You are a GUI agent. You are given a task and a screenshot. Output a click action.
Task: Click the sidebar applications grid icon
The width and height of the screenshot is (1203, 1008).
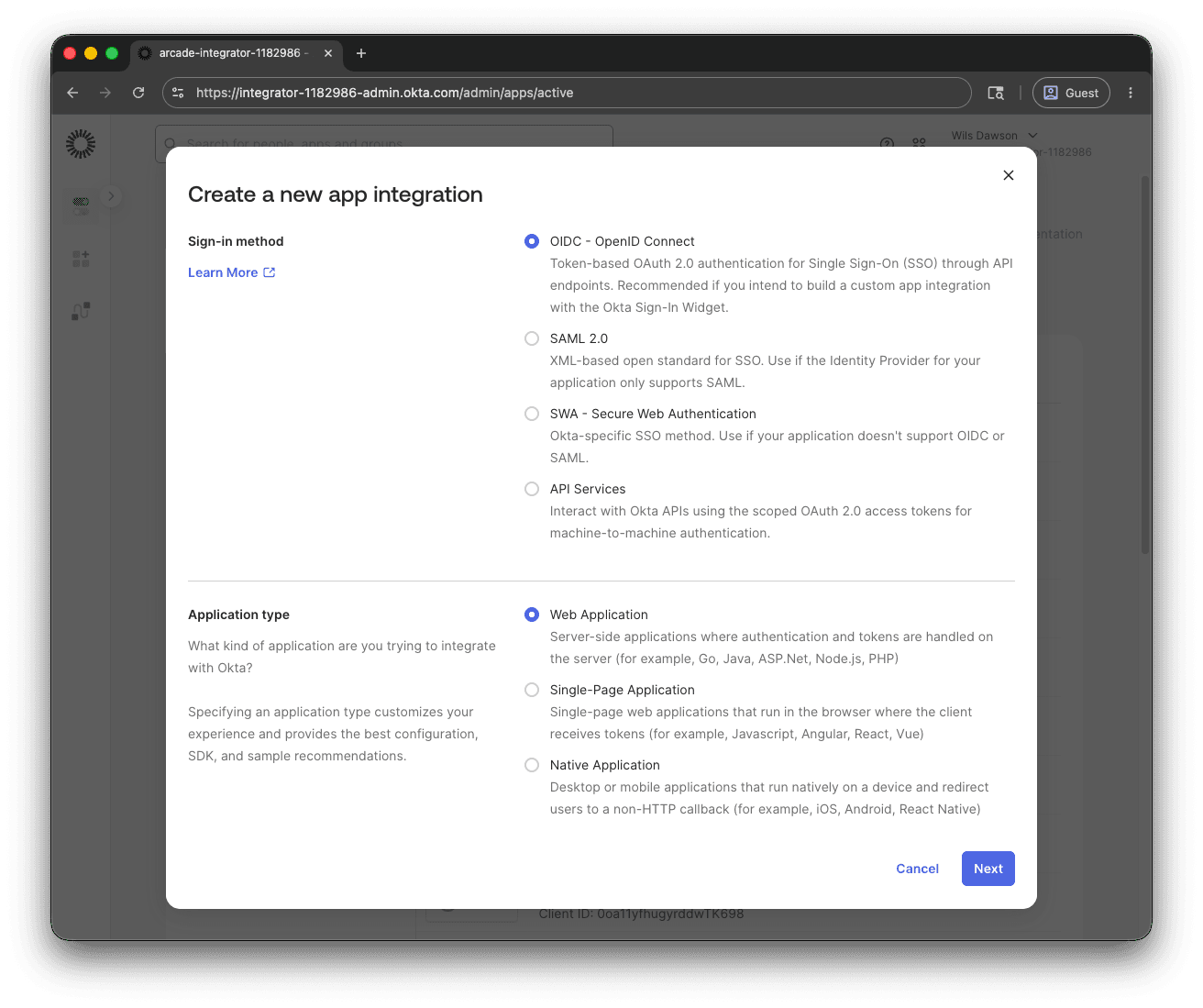[x=82, y=259]
